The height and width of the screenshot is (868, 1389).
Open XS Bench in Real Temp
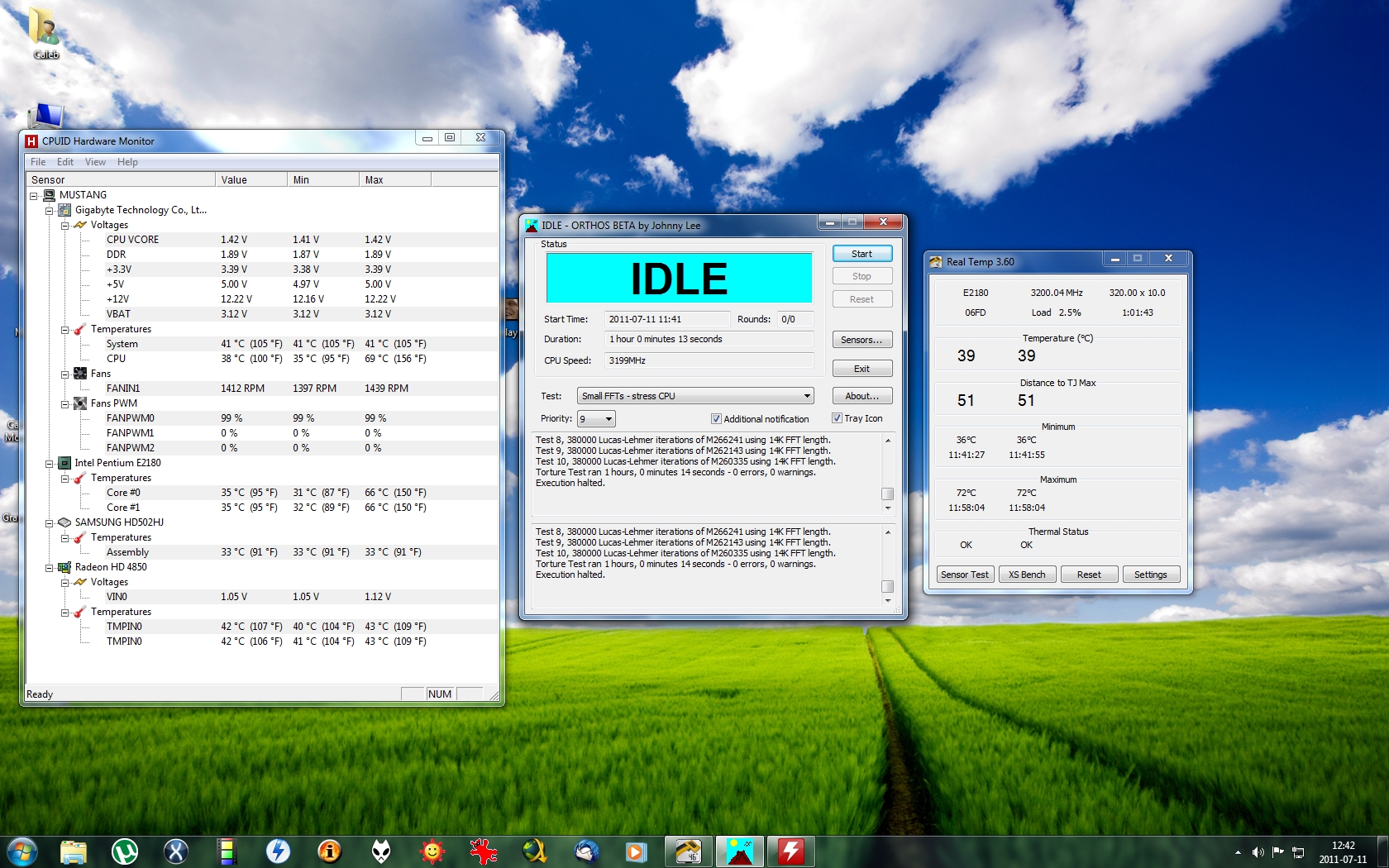pyautogui.click(x=1027, y=575)
